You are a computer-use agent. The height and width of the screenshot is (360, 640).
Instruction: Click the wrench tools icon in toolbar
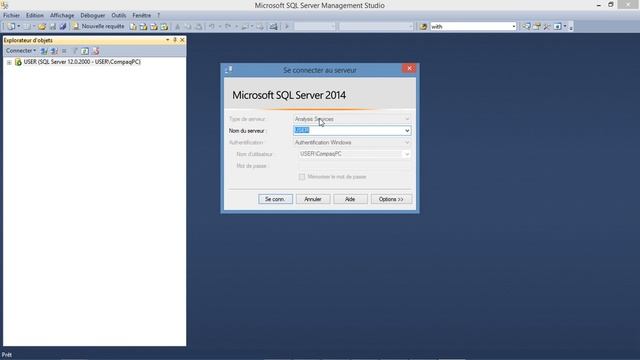tap(547, 27)
